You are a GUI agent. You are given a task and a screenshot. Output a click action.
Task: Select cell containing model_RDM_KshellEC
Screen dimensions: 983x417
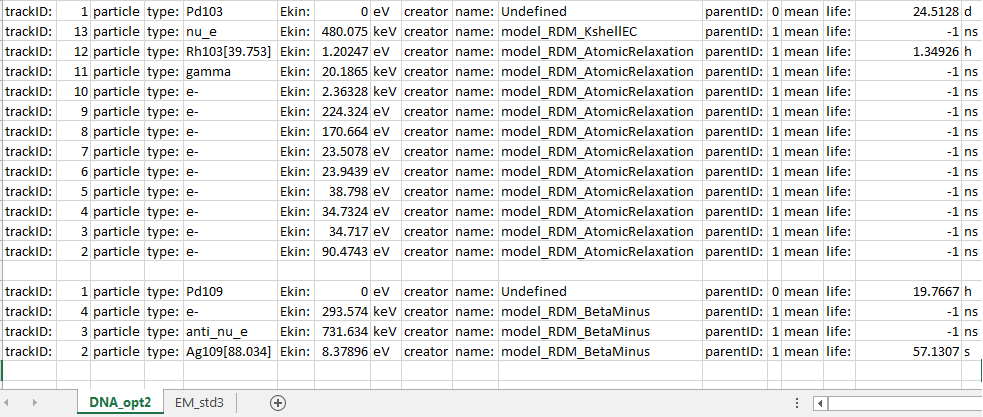pos(600,31)
